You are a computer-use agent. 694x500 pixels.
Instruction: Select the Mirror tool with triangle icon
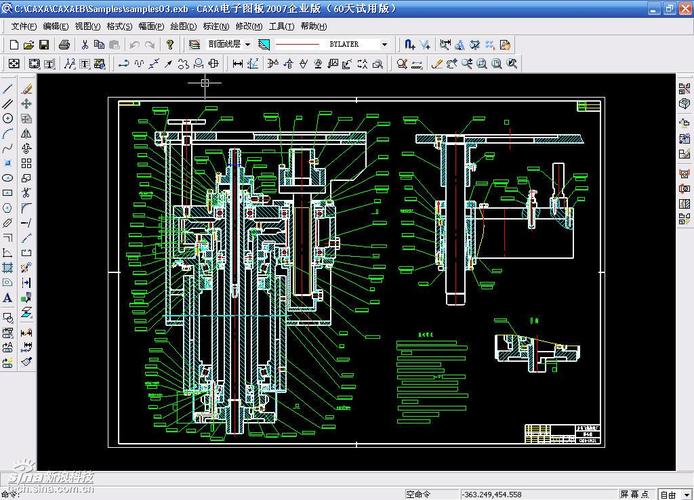26,133
